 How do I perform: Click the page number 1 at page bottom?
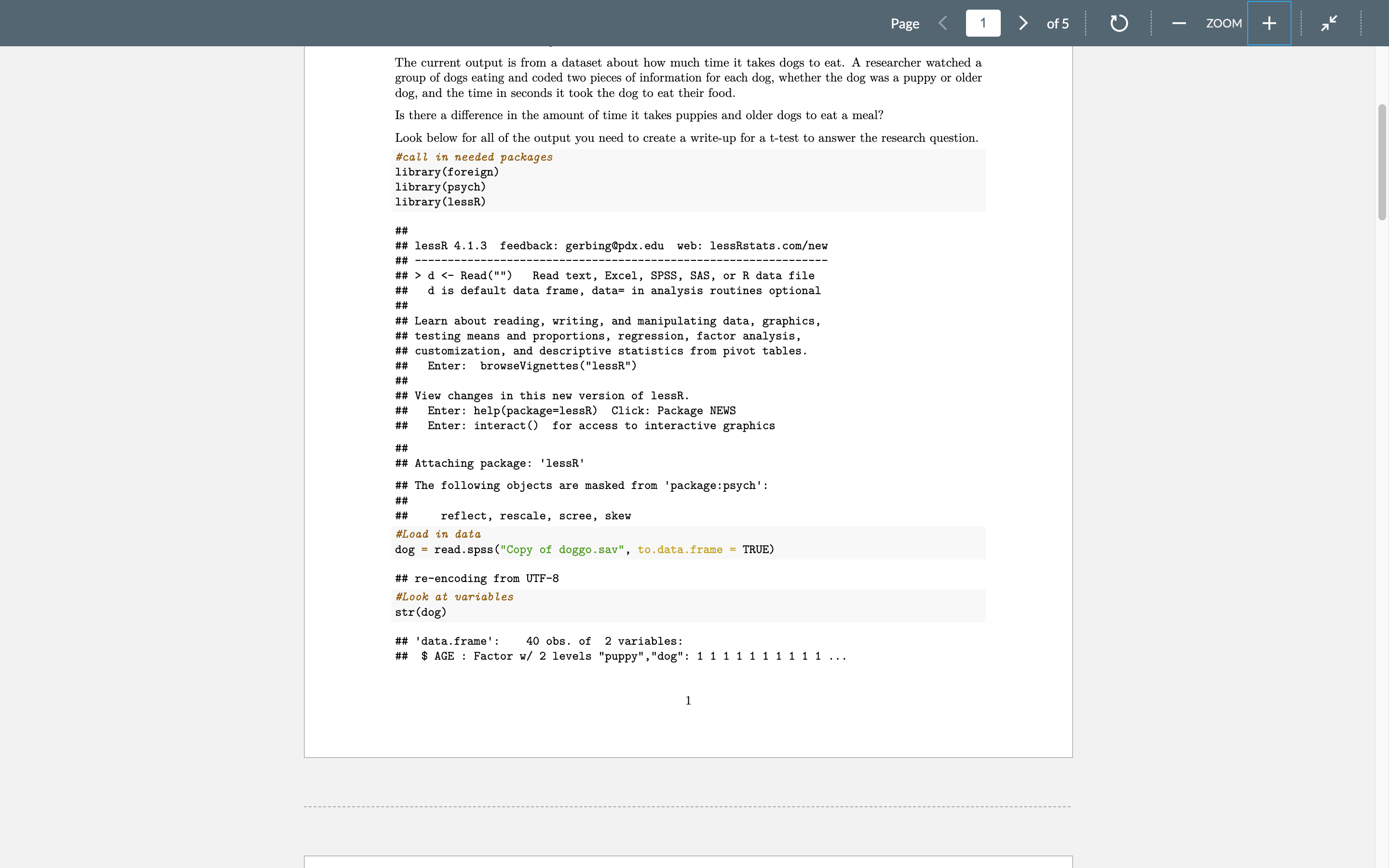(688, 700)
